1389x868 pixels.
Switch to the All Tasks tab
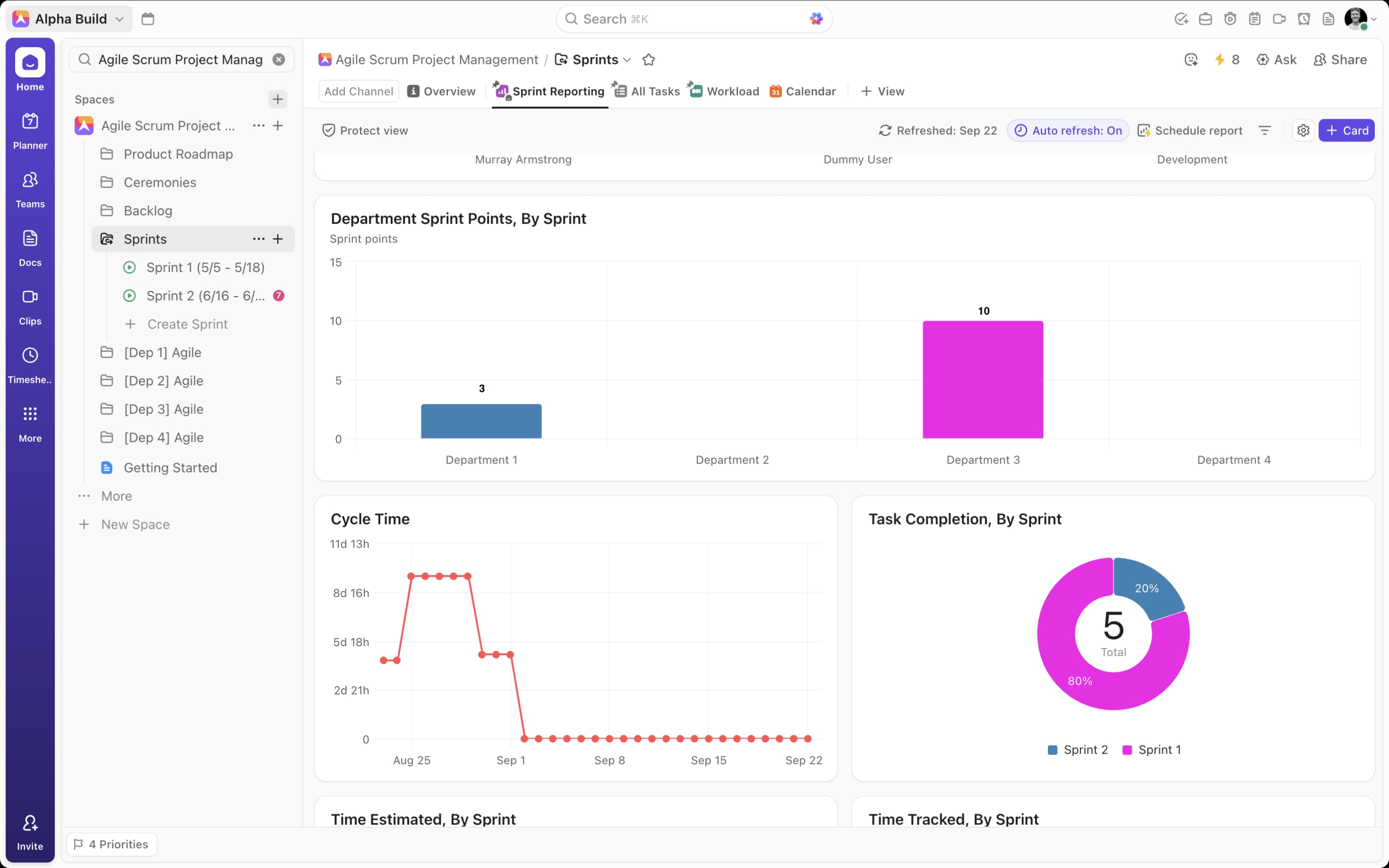coord(647,91)
